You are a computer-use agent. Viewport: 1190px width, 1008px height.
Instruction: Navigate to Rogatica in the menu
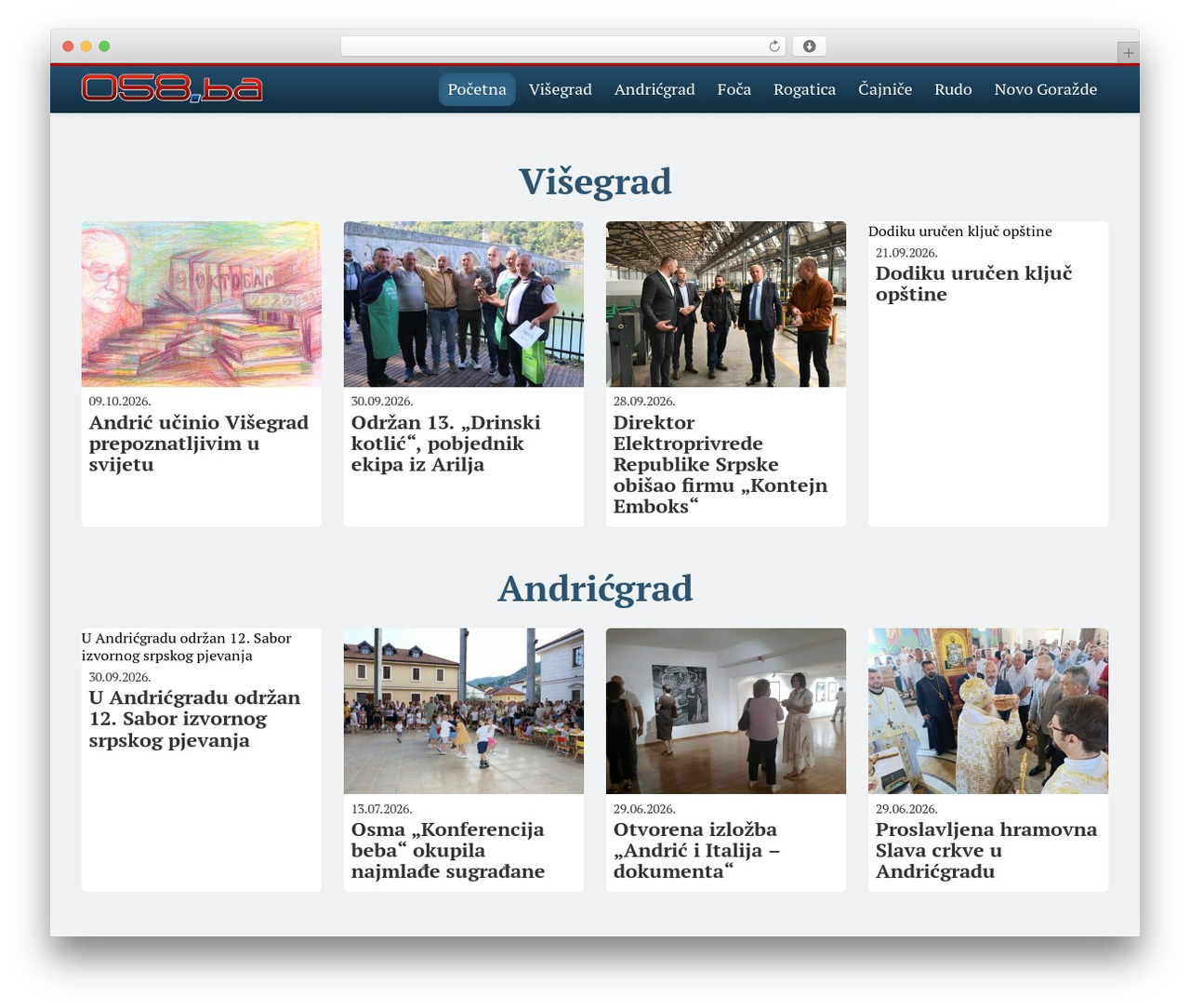804,89
